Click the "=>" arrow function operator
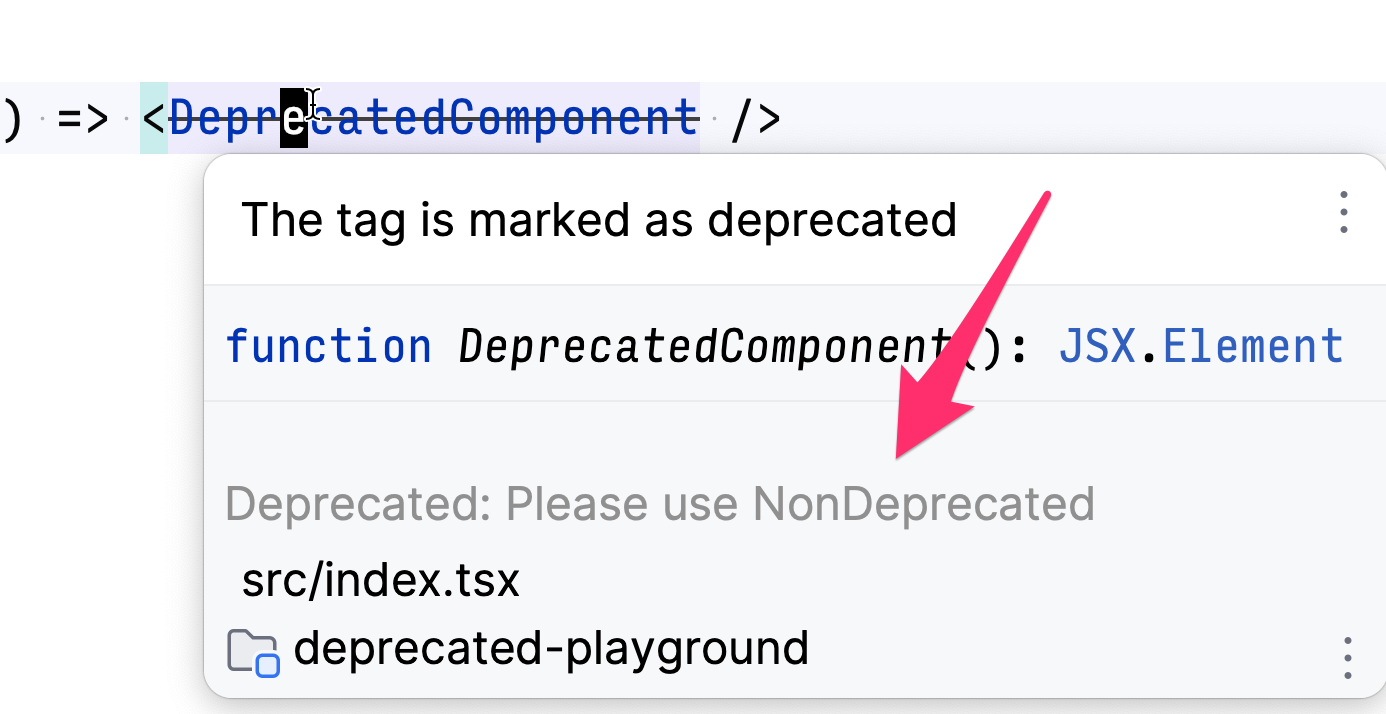Screen dimensions: 1386x714 [x=82, y=119]
